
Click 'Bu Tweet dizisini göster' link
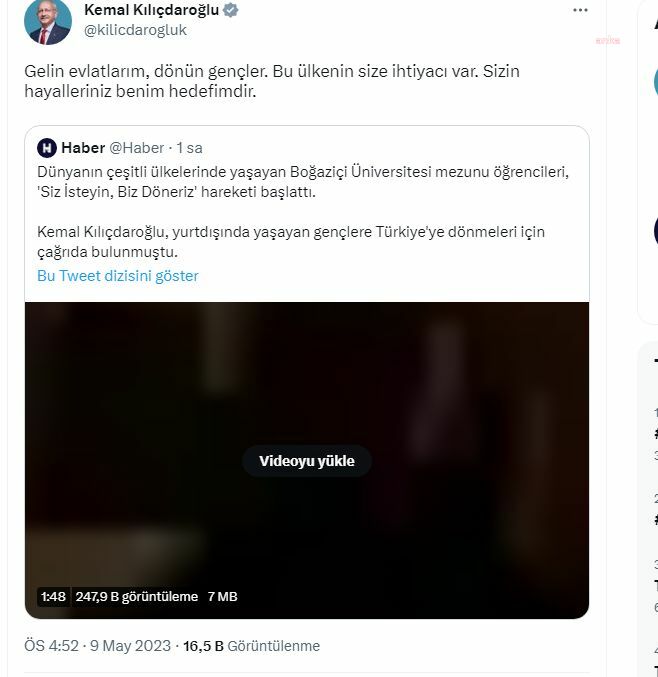118,276
